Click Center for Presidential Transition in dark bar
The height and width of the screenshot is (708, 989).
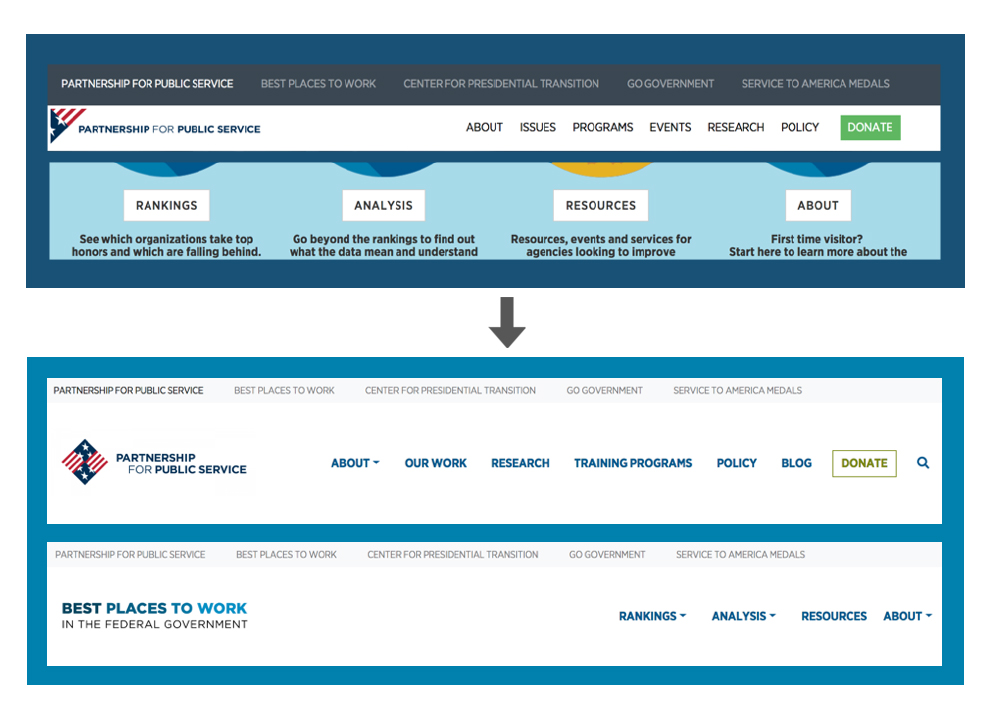(501, 84)
